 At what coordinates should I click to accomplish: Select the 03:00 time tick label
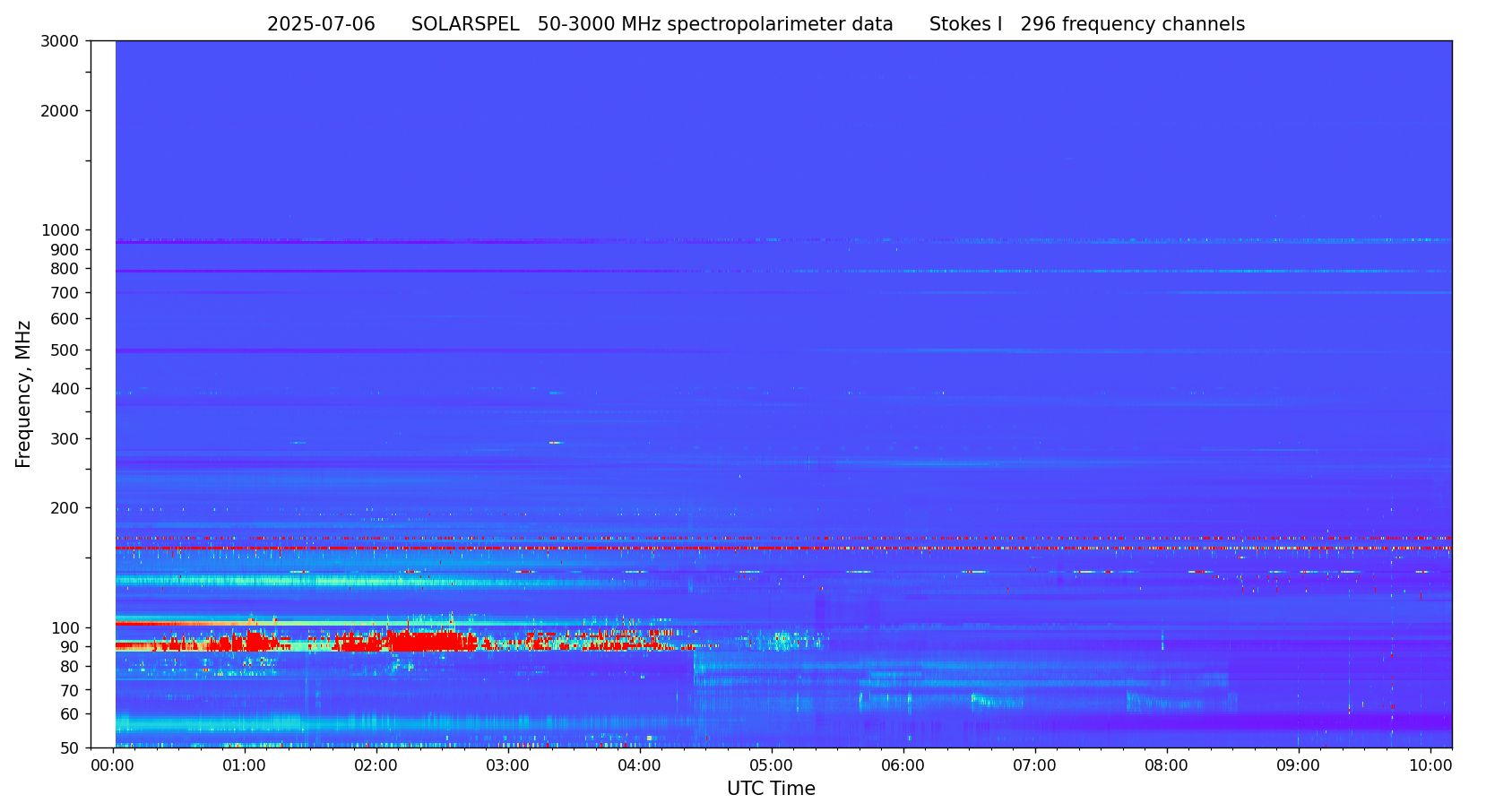508,766
